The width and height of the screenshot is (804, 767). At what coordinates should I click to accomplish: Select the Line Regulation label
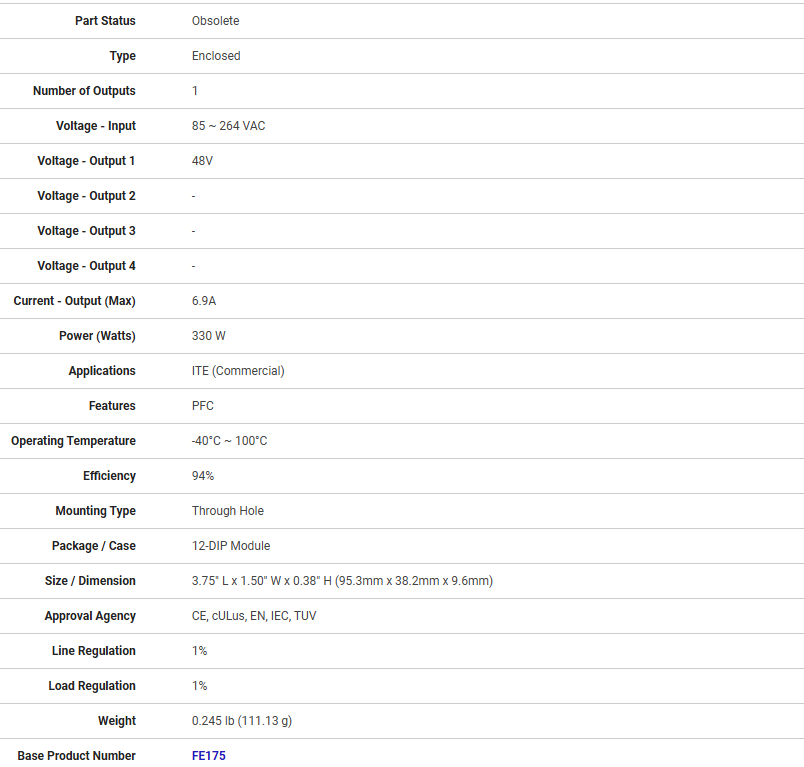[93, 651]
